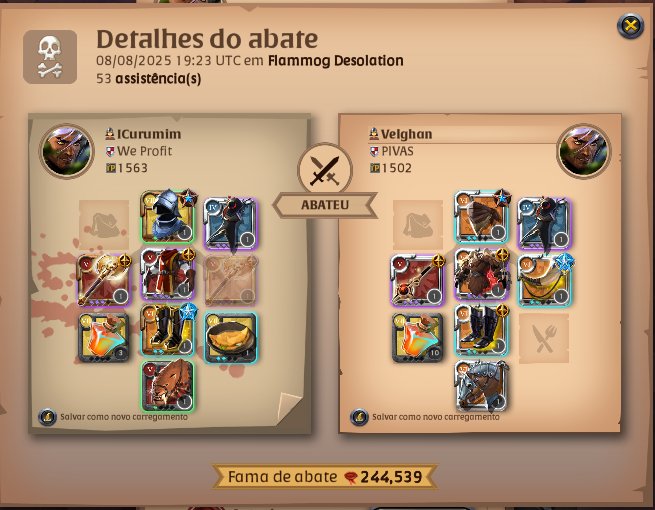Click killer's black cape item

point(231,224)
